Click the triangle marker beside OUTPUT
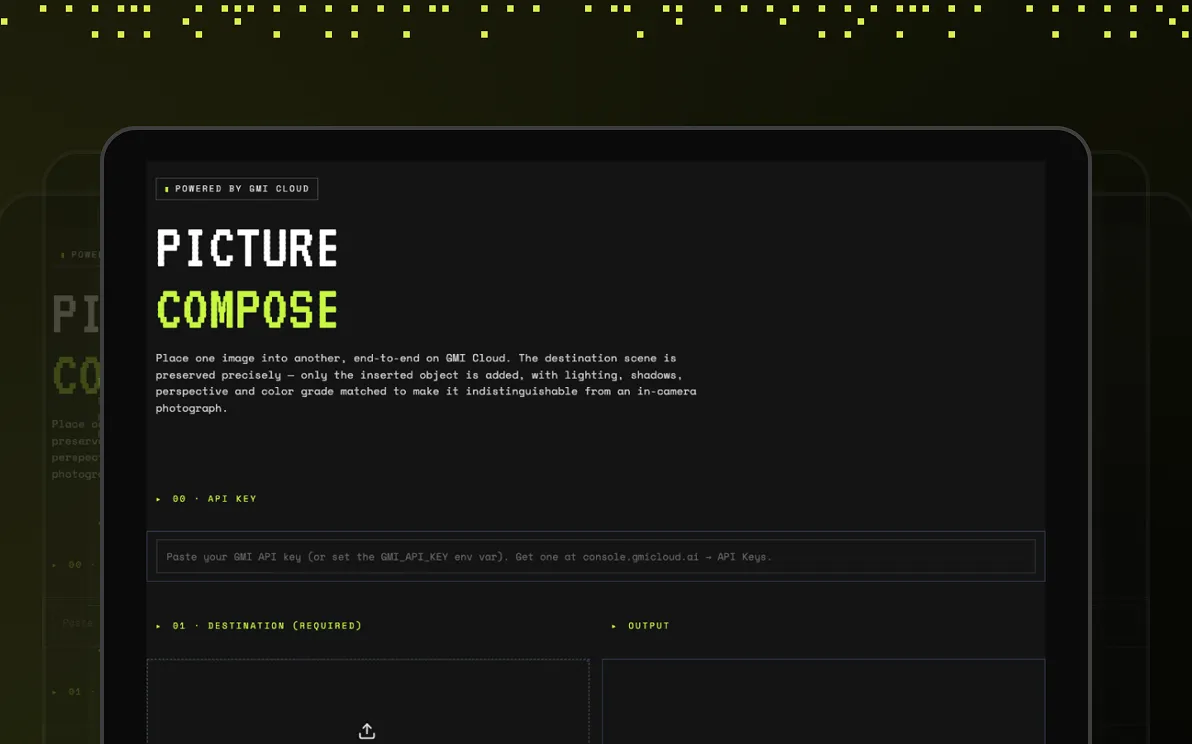This screenshot has height=744, width=1192. click(x=613, y=626)
